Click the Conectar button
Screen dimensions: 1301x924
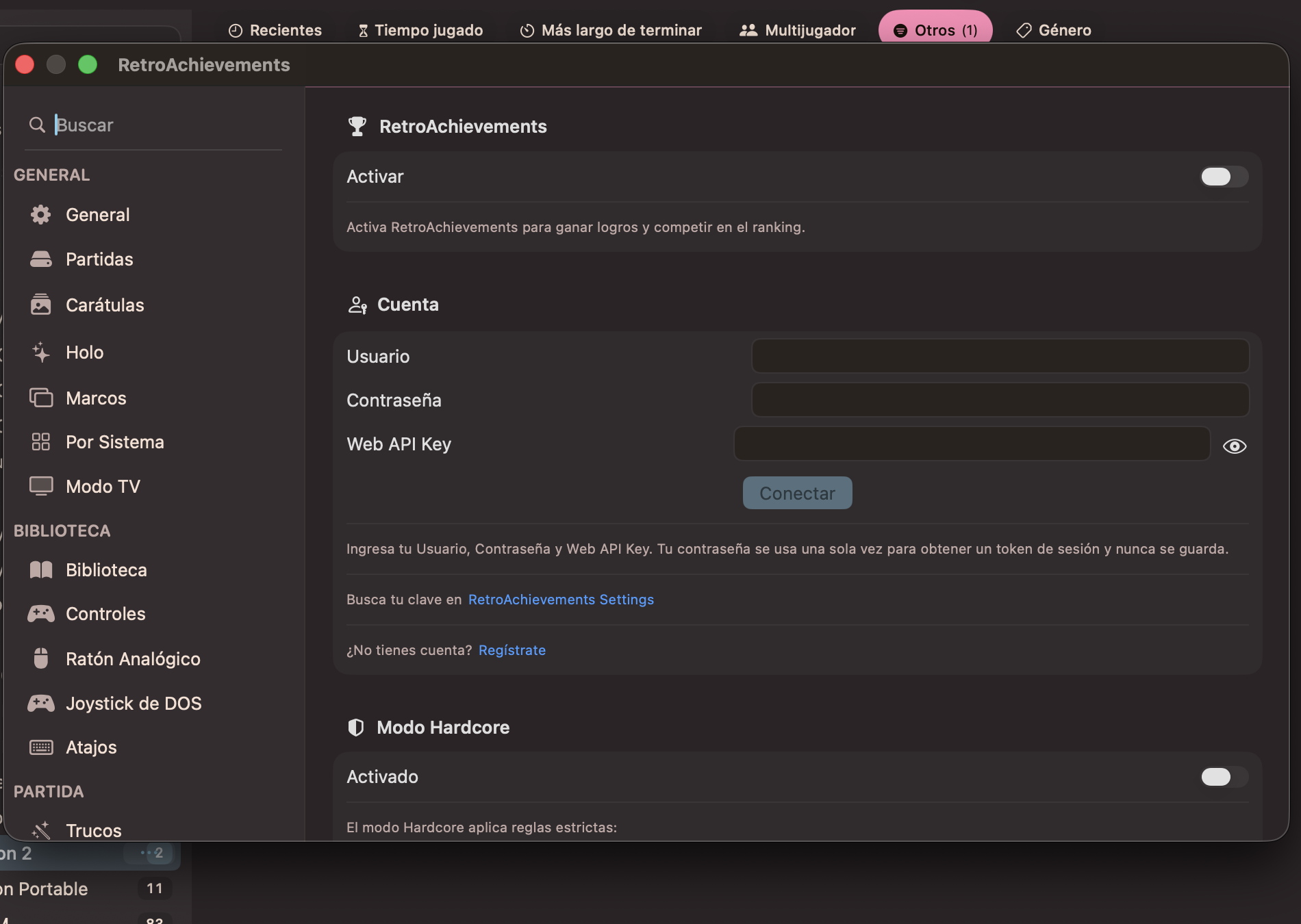click(x=798, y=493)
